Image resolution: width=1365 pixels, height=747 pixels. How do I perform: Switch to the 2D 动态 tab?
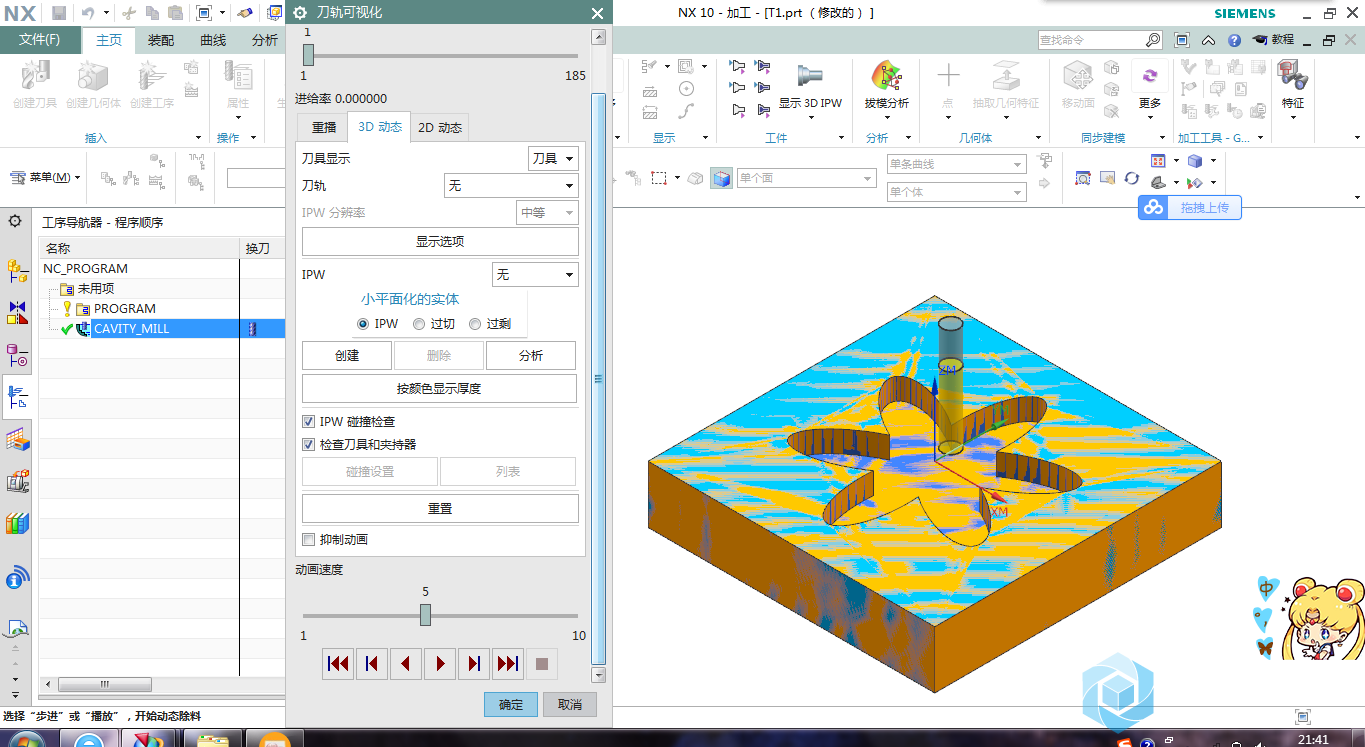440,127
